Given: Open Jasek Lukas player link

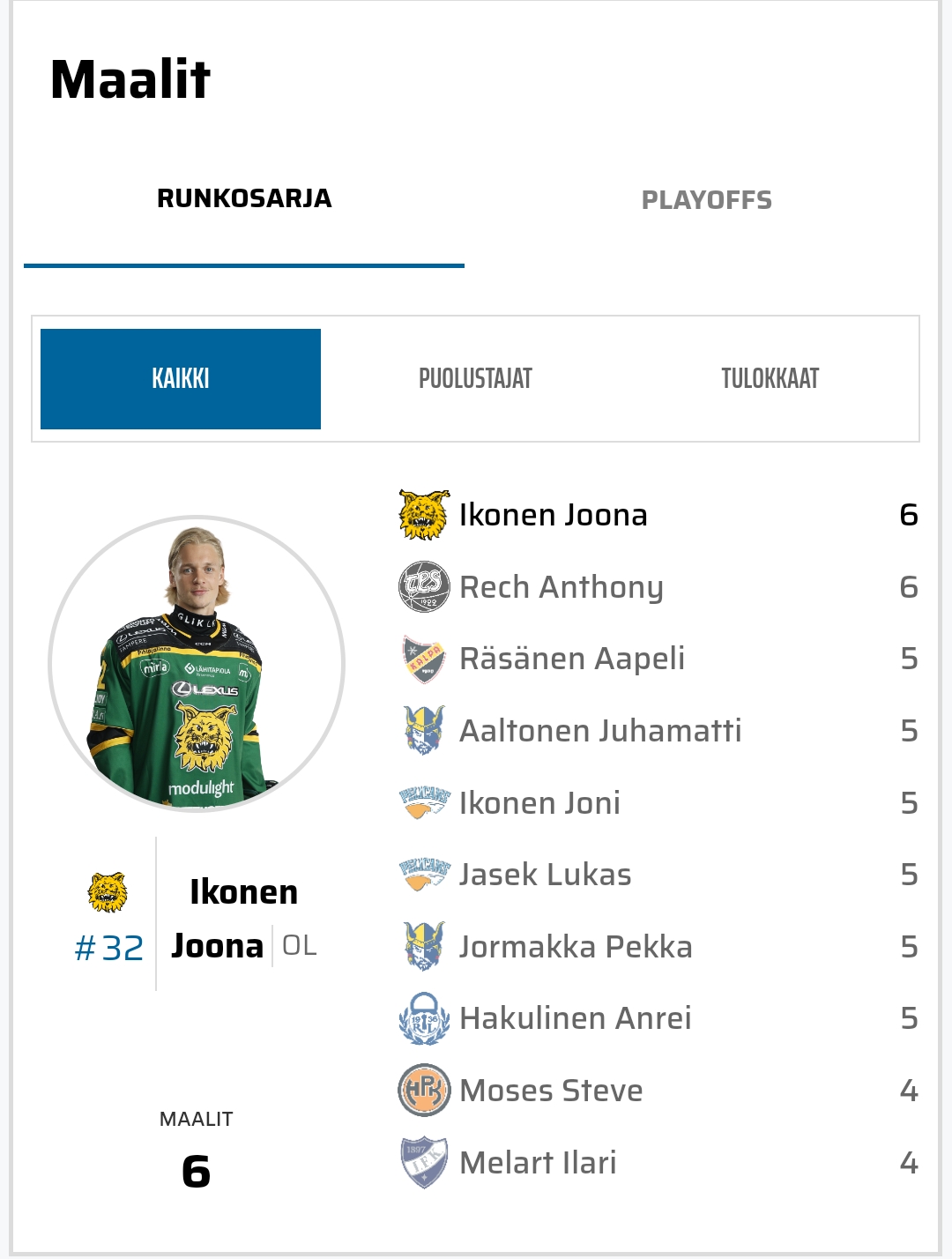Looking at the screenshot, I should pyautogui.click(x=545, y=875).
